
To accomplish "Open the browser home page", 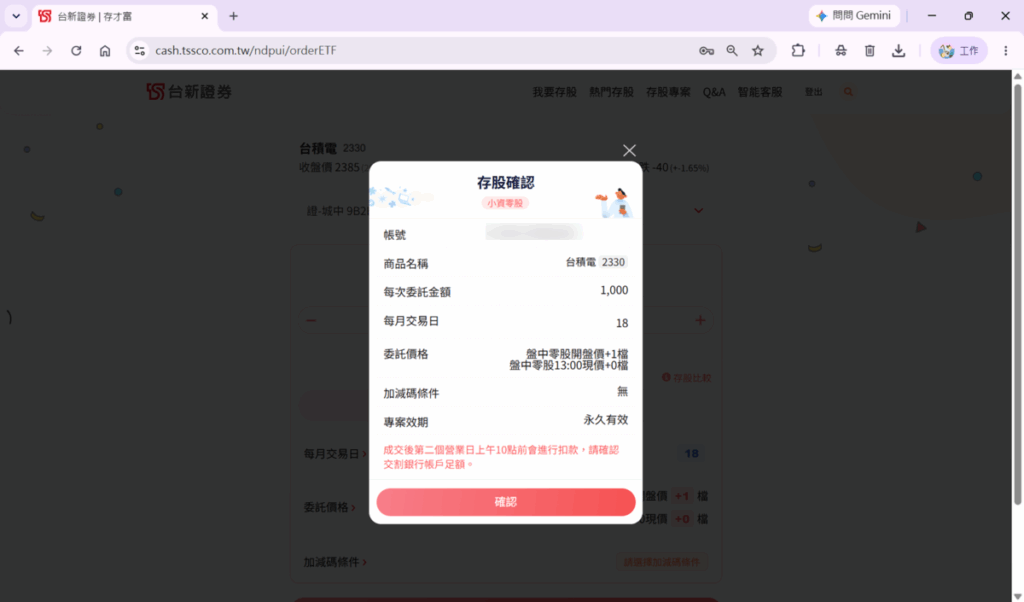I will [x=104, y=51].
